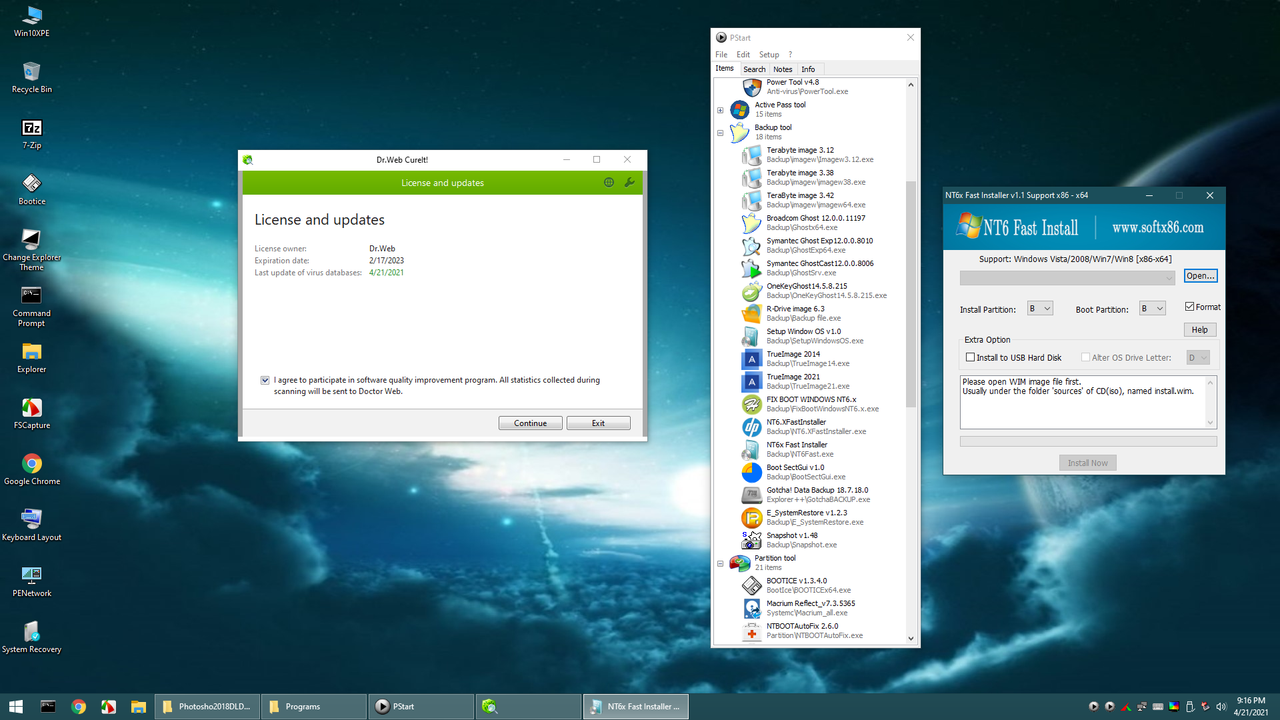This screenshot has height=720, width=1280.
Task: Click R-Drive image 6.3 icon
Action: coord(752,313)
